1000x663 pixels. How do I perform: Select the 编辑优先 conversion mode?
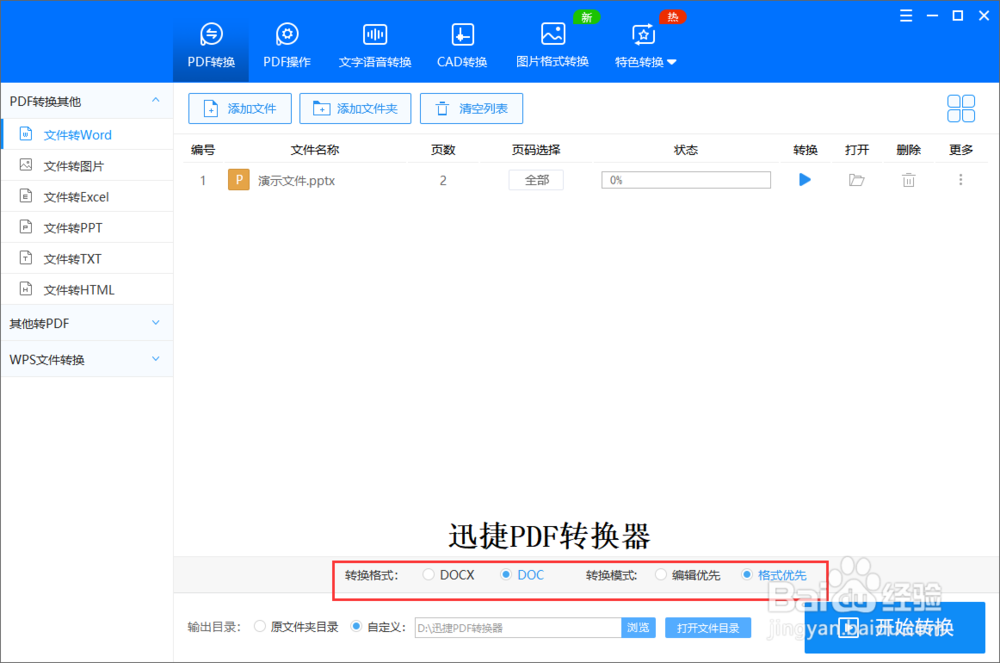pos(661,575)
